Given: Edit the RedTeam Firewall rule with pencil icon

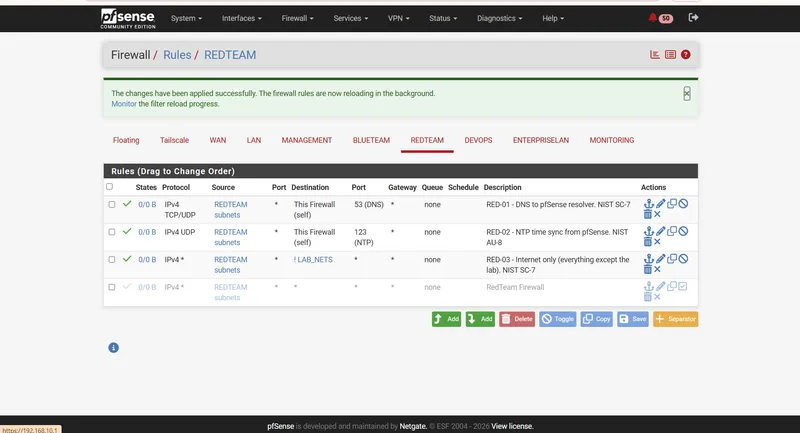Looking at the screenshot, I should (661, 286).
